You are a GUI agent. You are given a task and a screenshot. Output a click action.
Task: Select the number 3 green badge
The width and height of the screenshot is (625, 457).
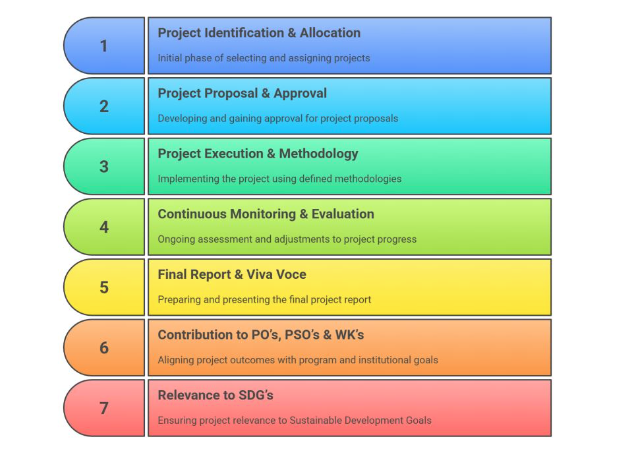point(104,166)
